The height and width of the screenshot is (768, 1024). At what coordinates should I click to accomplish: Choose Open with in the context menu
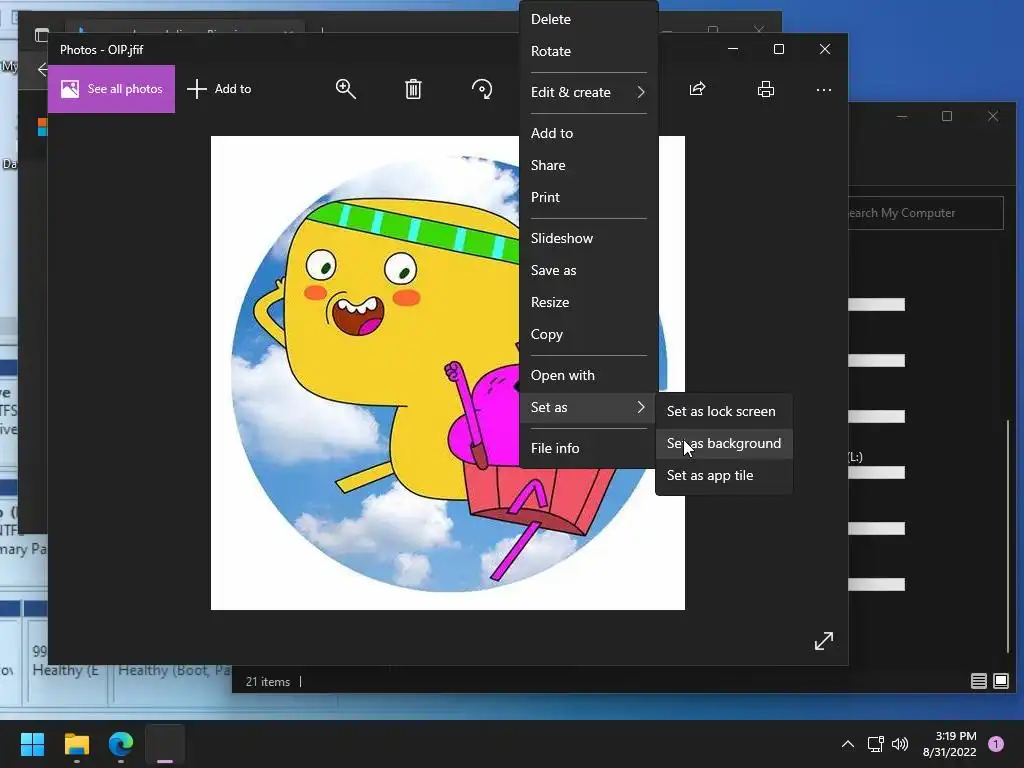pos(588,376)
